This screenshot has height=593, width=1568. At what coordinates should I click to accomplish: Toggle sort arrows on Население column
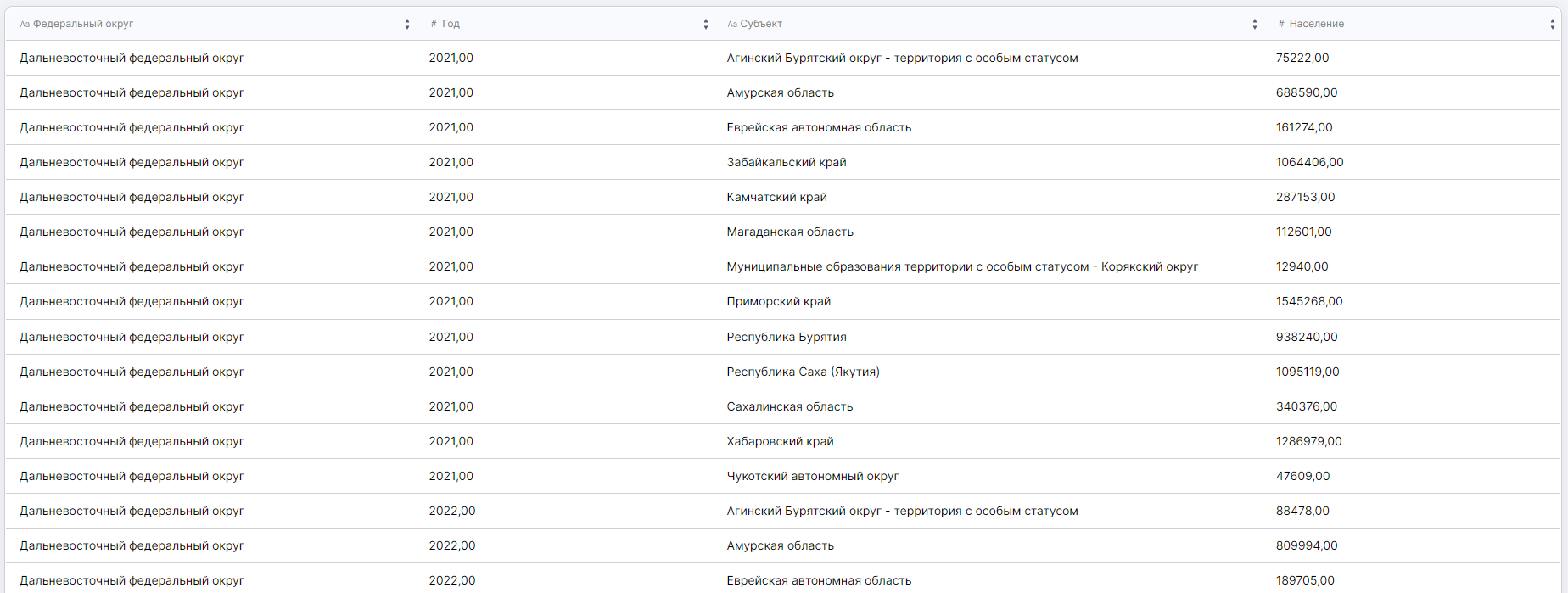point(1552,25)
